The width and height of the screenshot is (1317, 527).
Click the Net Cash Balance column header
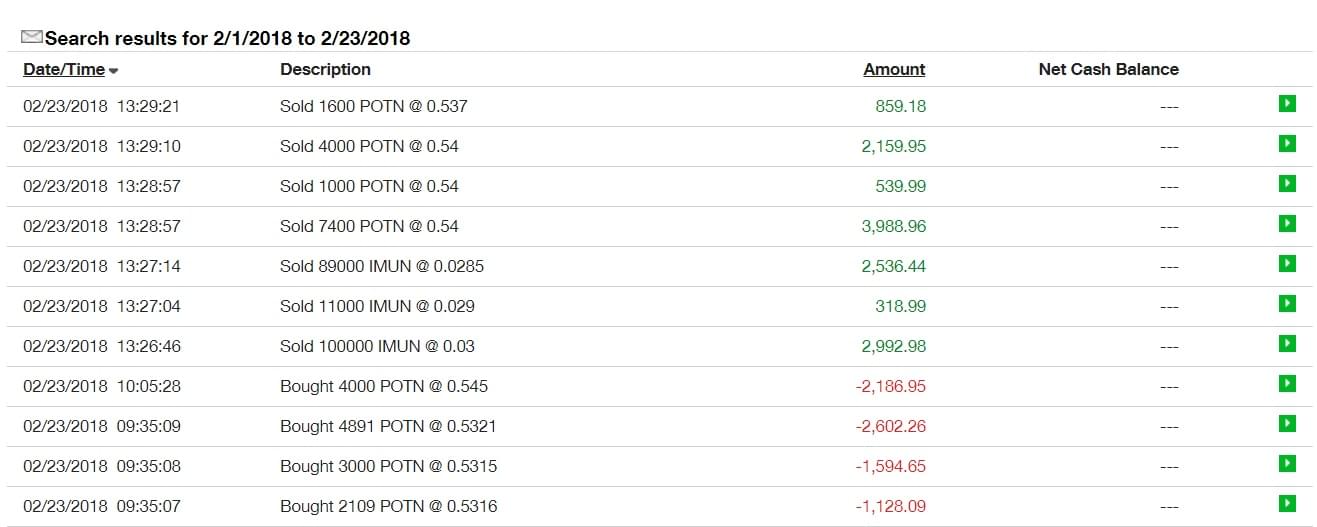click(x=1108, y=69)
